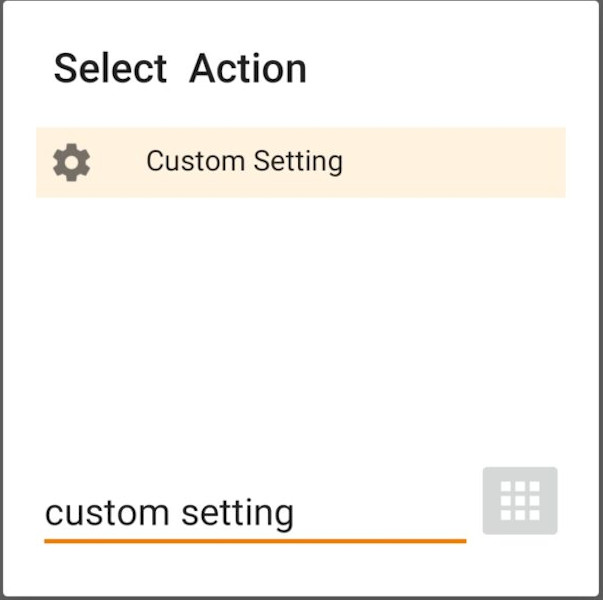Click the Custom Setting label text
This screenshot has width=603, height=600.
tap(244, 161)
